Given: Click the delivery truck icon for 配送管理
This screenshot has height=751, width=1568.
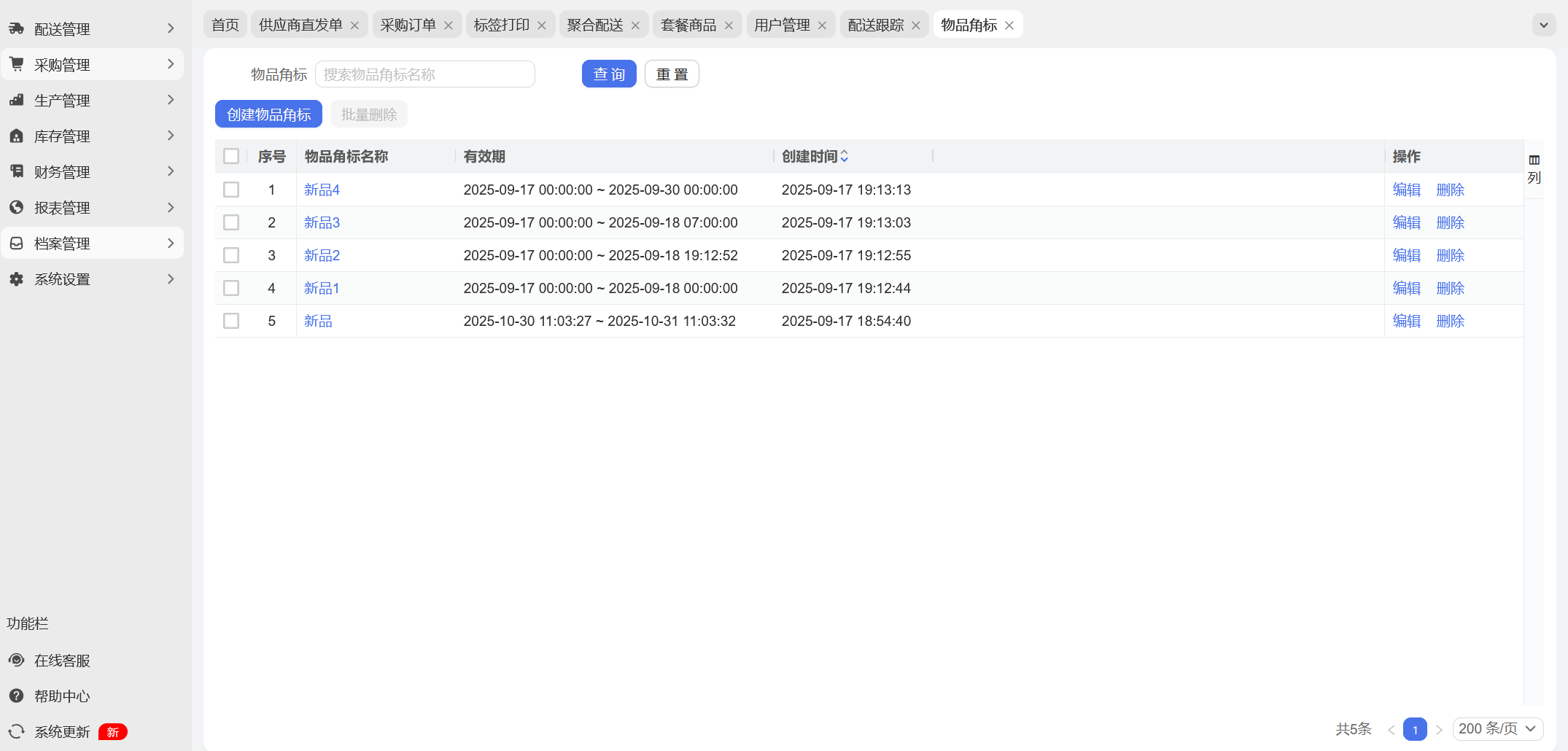Looking at the screenshot, I should click(16, 29).
